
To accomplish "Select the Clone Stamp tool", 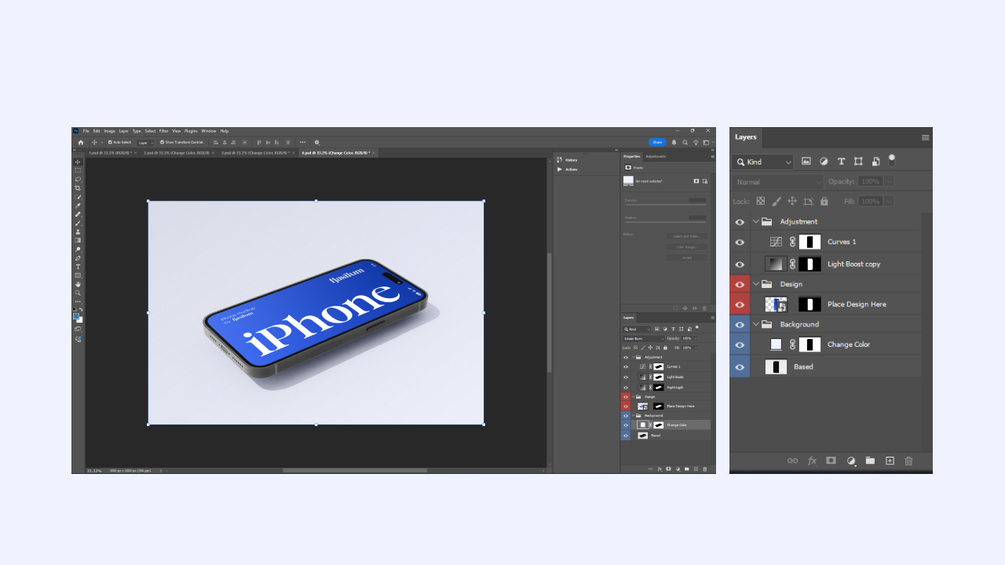I will (78, 232).
